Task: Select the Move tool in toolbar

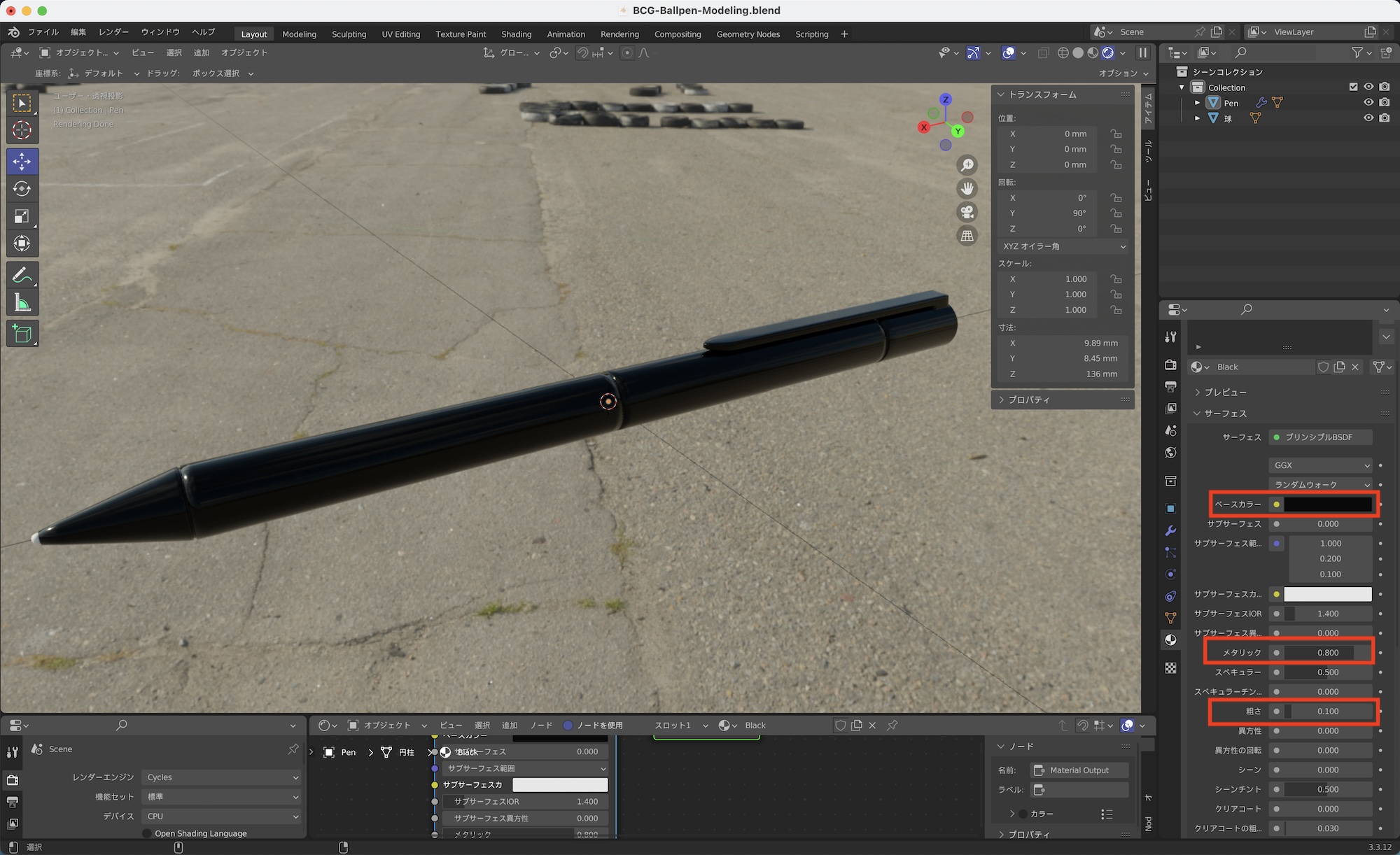Action: click(22, 162)
